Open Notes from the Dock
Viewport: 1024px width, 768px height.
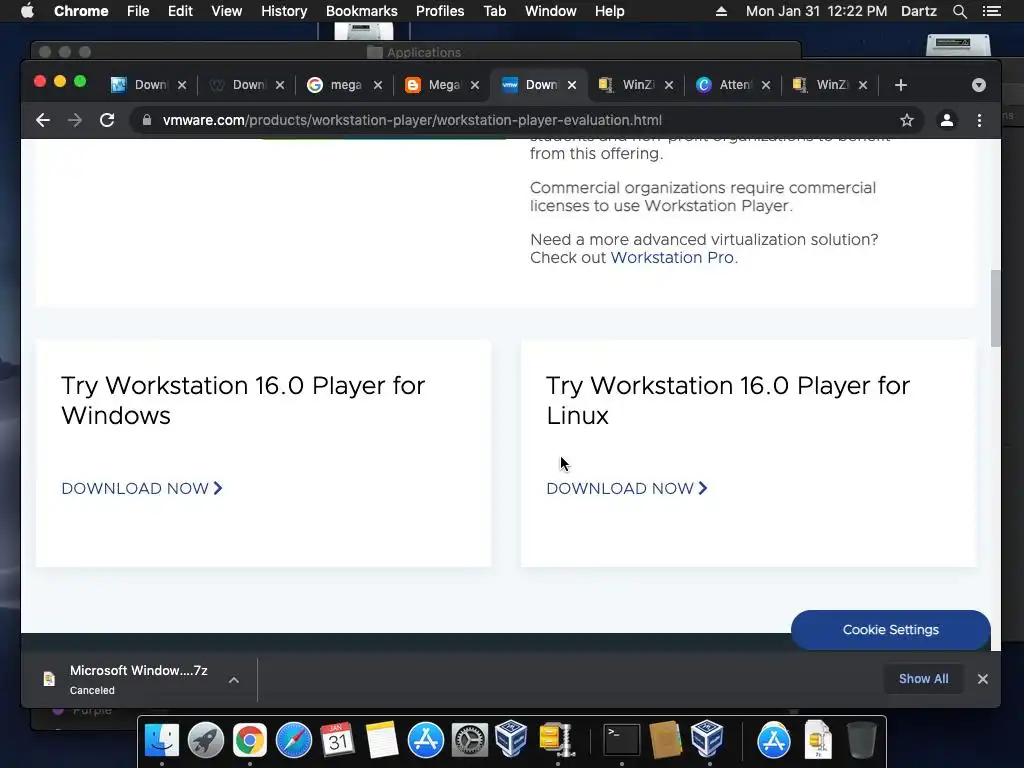[382, 741]
